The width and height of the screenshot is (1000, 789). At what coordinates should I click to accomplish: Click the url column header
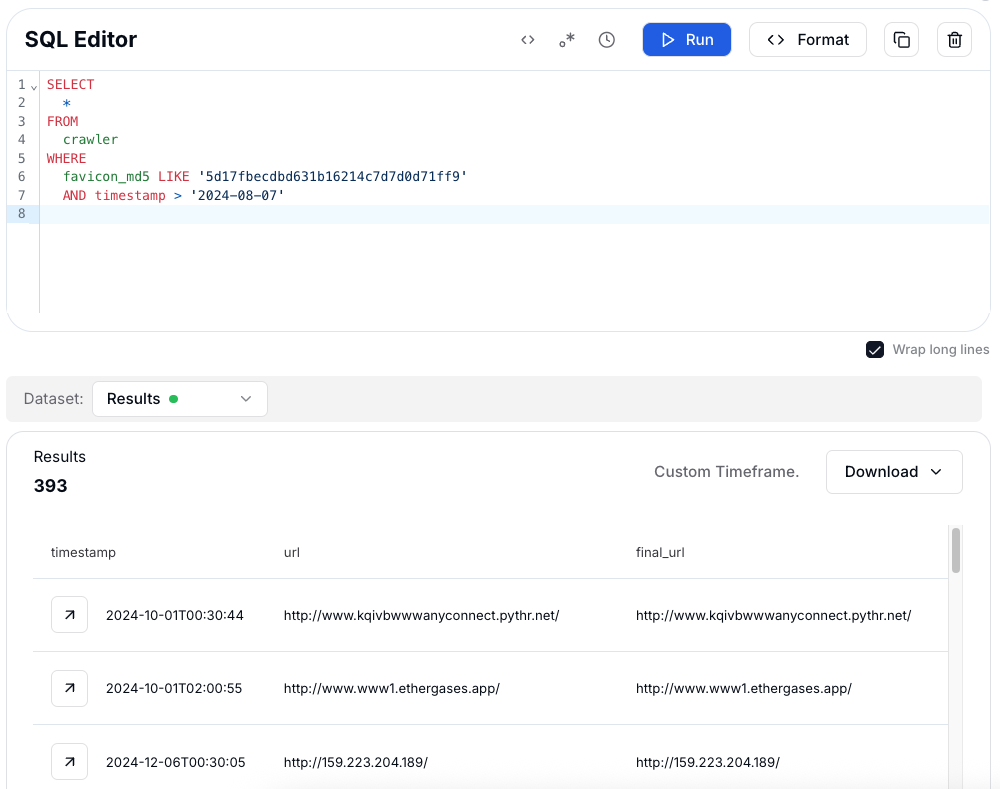tap(291, 552)
